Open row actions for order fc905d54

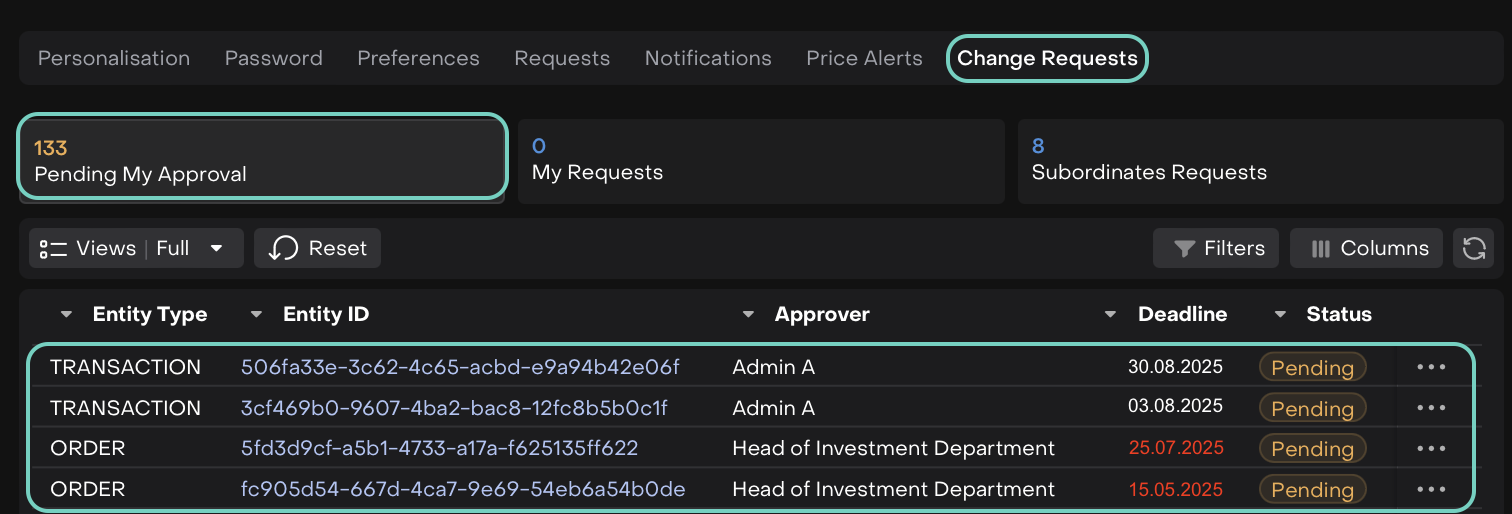[x=1431, y=489]
